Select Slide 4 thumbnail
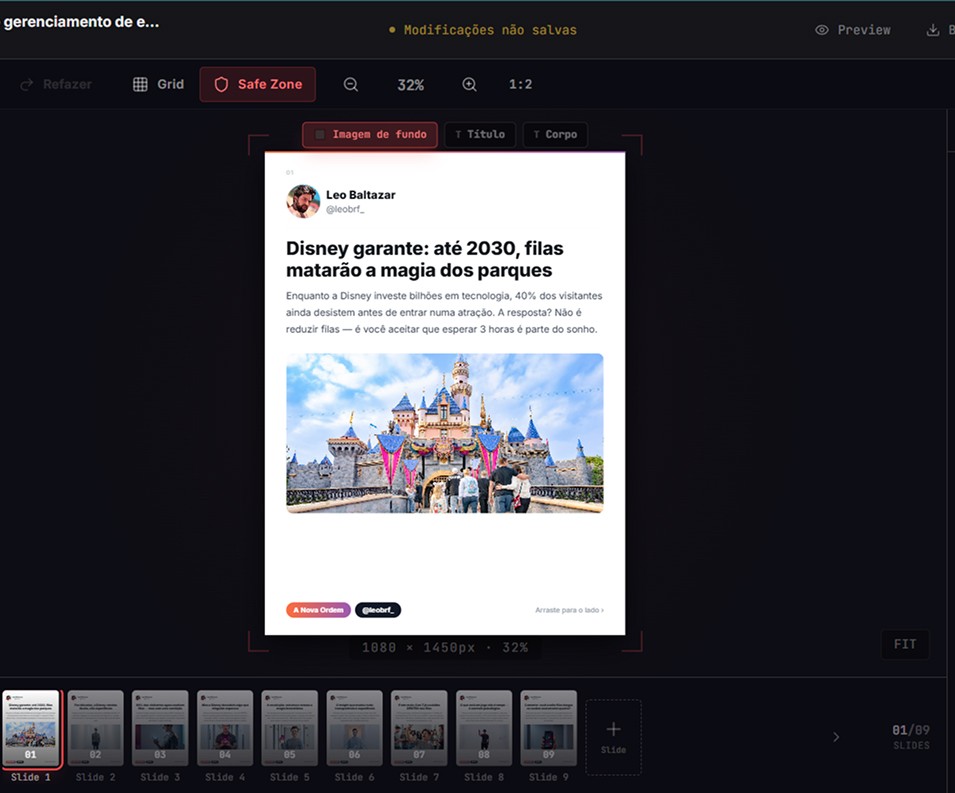 tap(225, 728)
